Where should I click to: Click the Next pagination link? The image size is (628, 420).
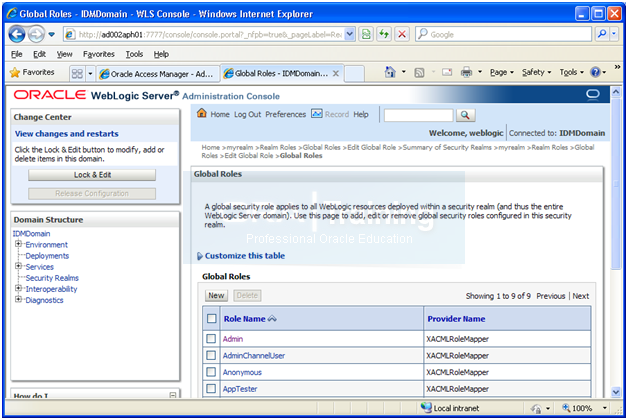point(580,296)
